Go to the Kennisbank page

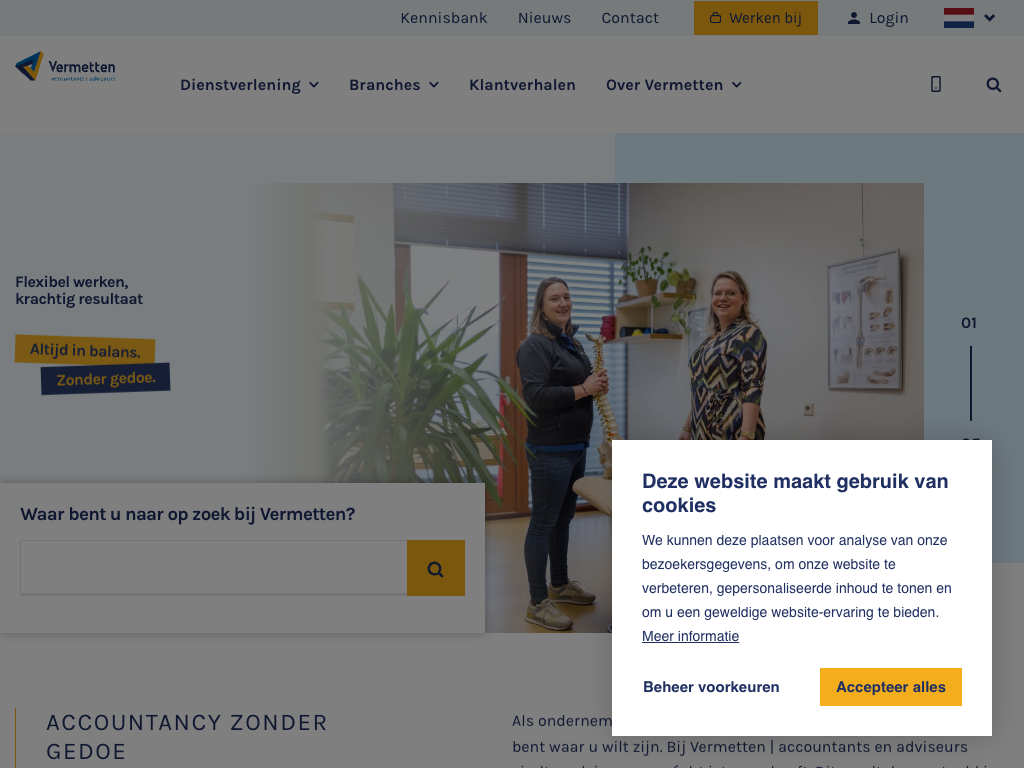tap(444, 18)
